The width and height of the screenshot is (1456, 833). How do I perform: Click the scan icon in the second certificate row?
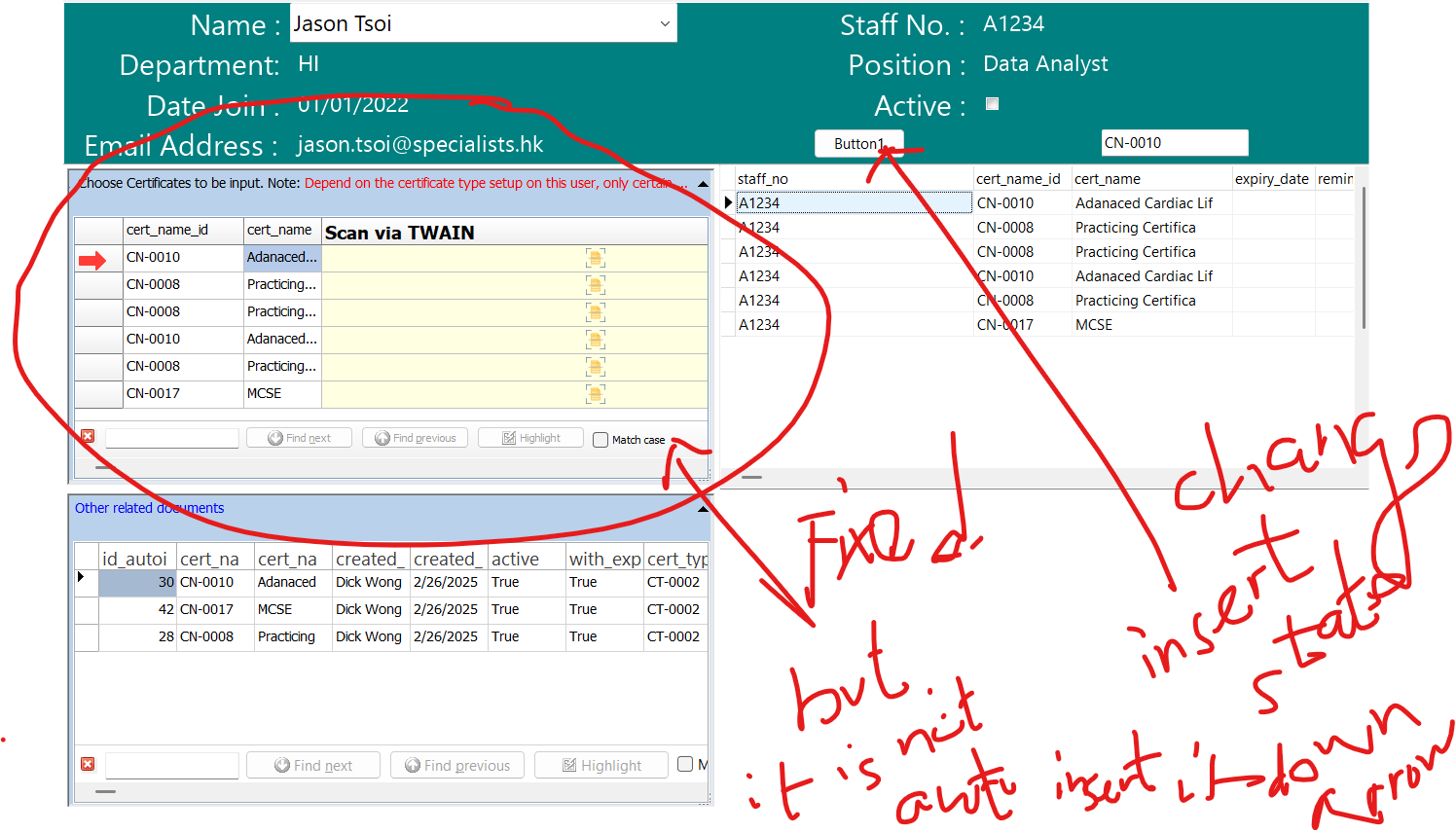pos(596,285)
